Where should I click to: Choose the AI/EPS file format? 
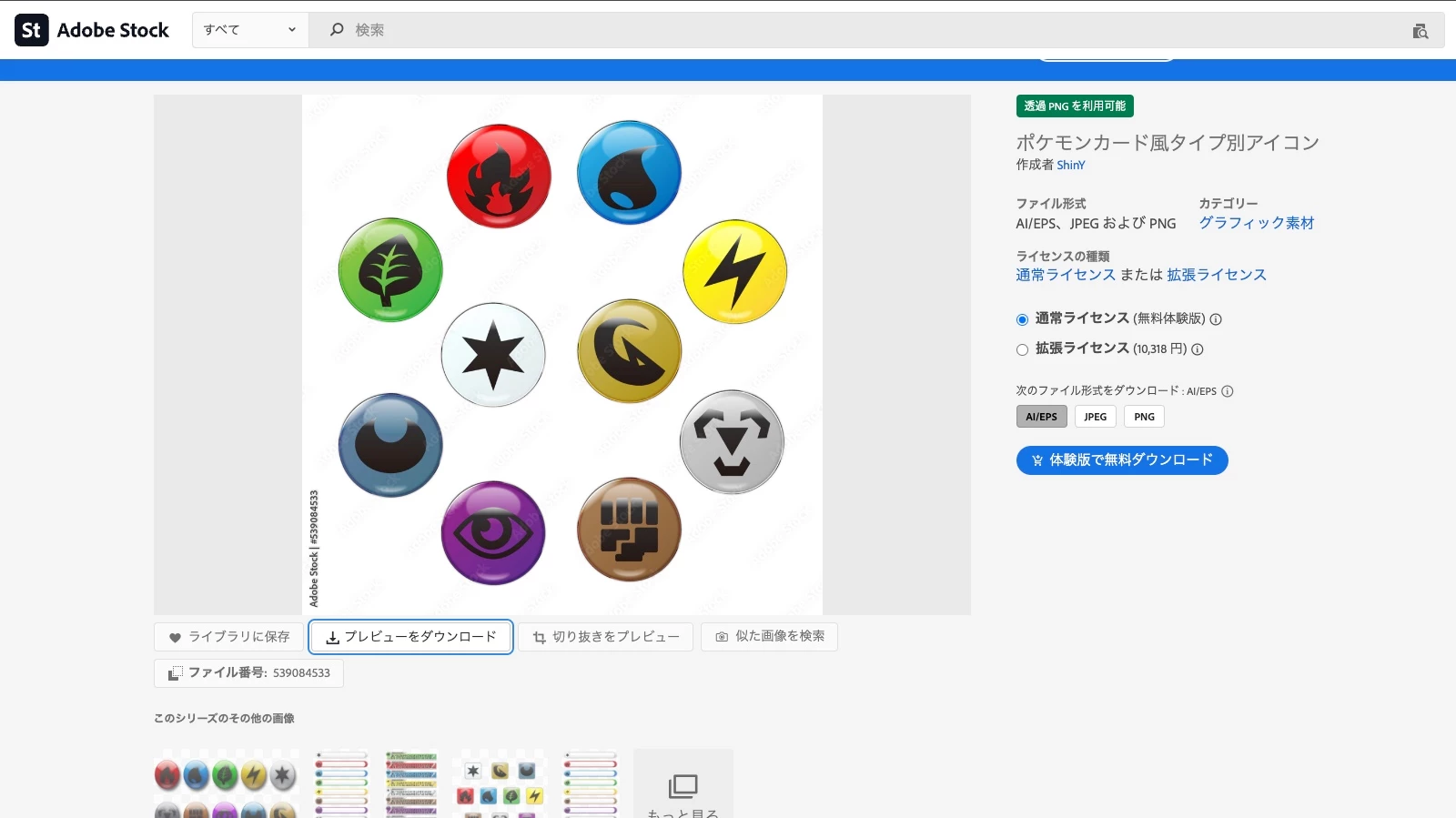click(x=1042, y=417)
